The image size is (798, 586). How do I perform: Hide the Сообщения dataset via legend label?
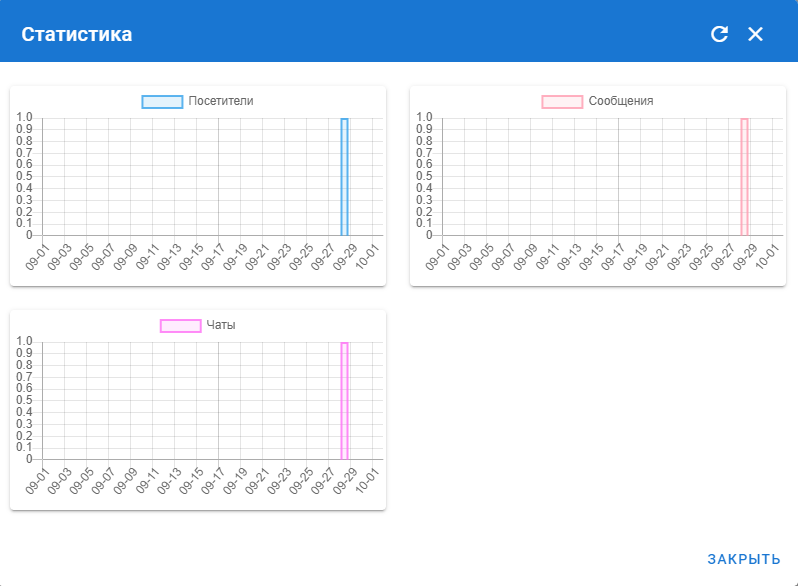(x=621, y=101)
